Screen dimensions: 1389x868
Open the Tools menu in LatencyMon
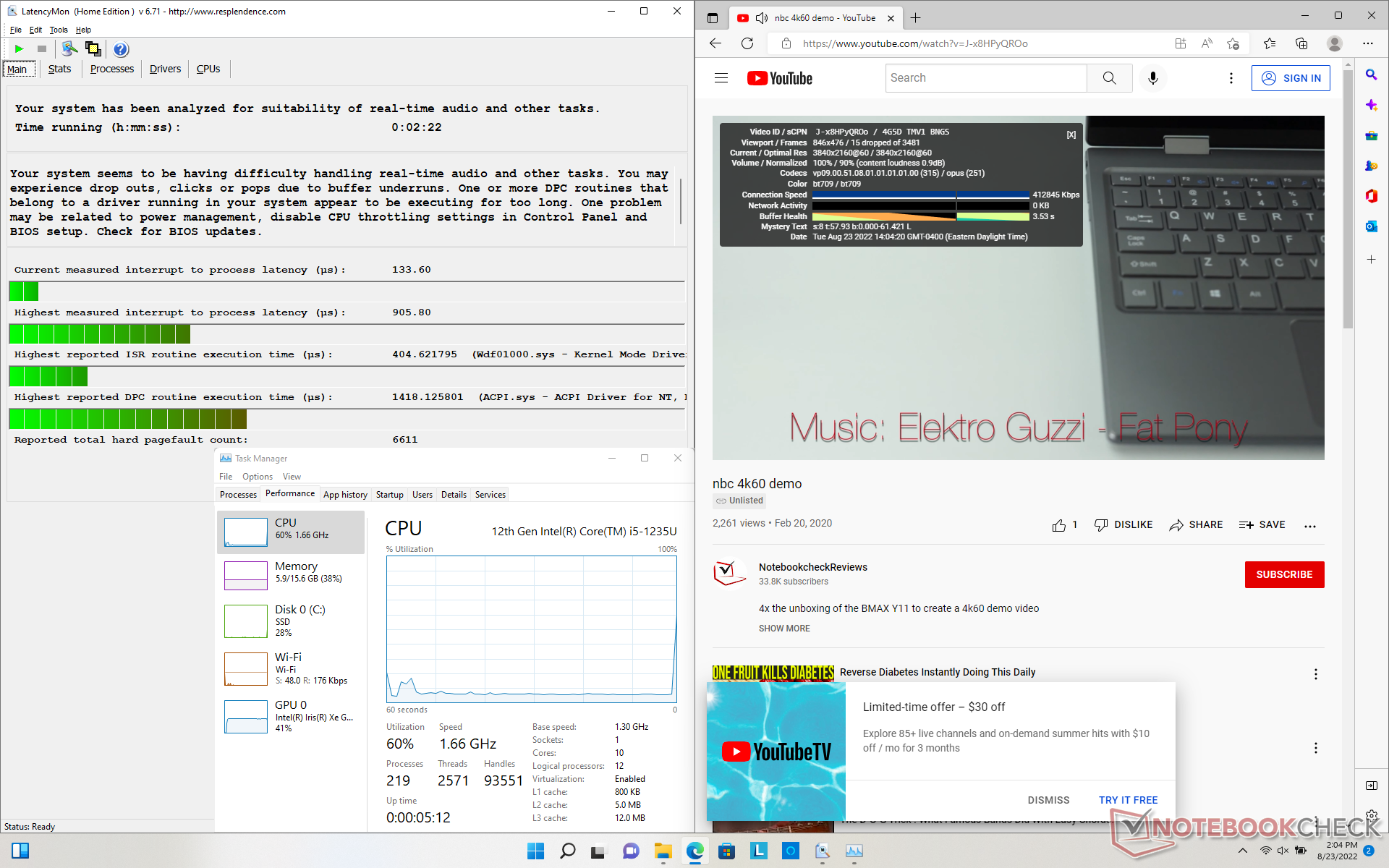coord(58,30)
